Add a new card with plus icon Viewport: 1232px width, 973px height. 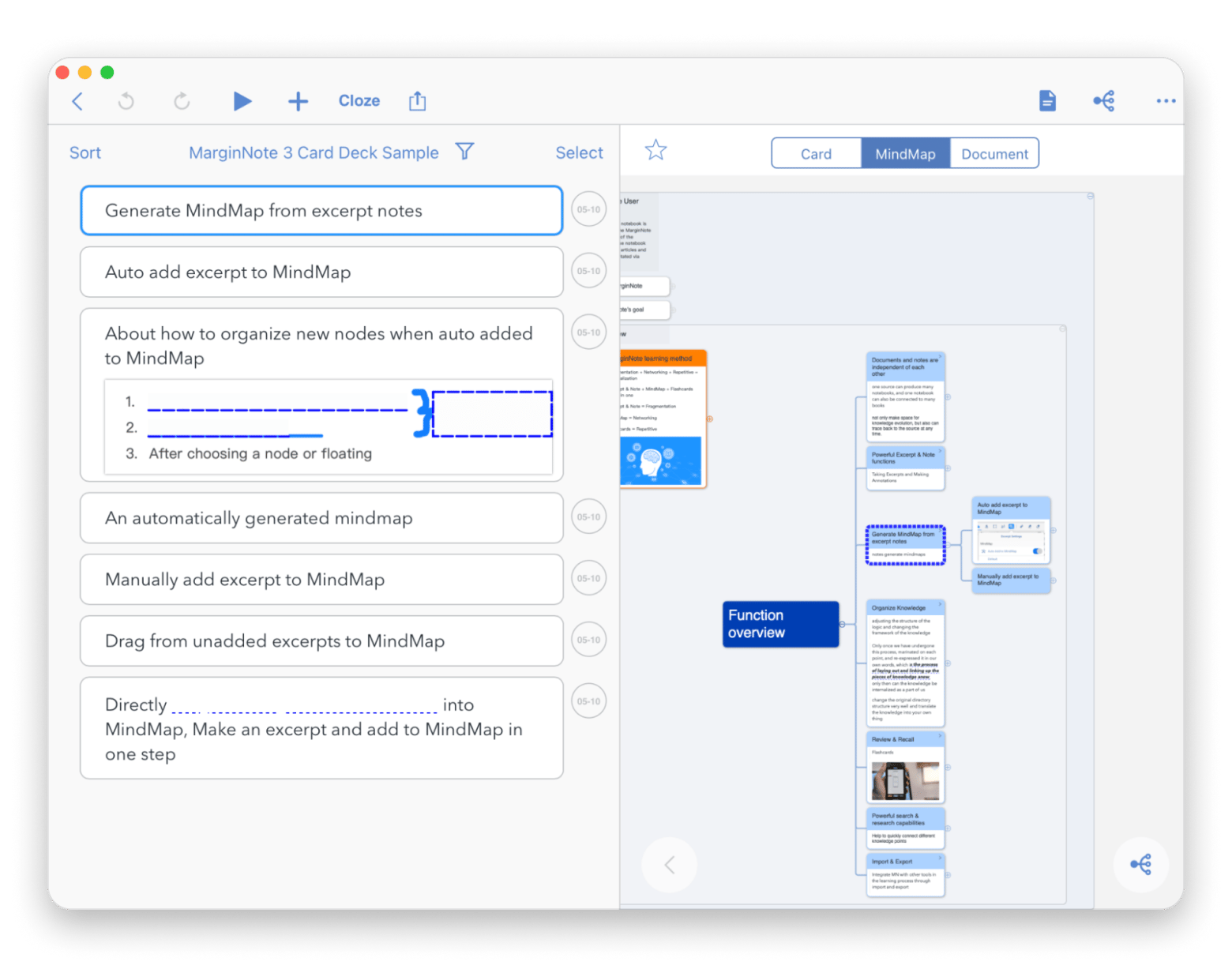[x=298, y=101]
